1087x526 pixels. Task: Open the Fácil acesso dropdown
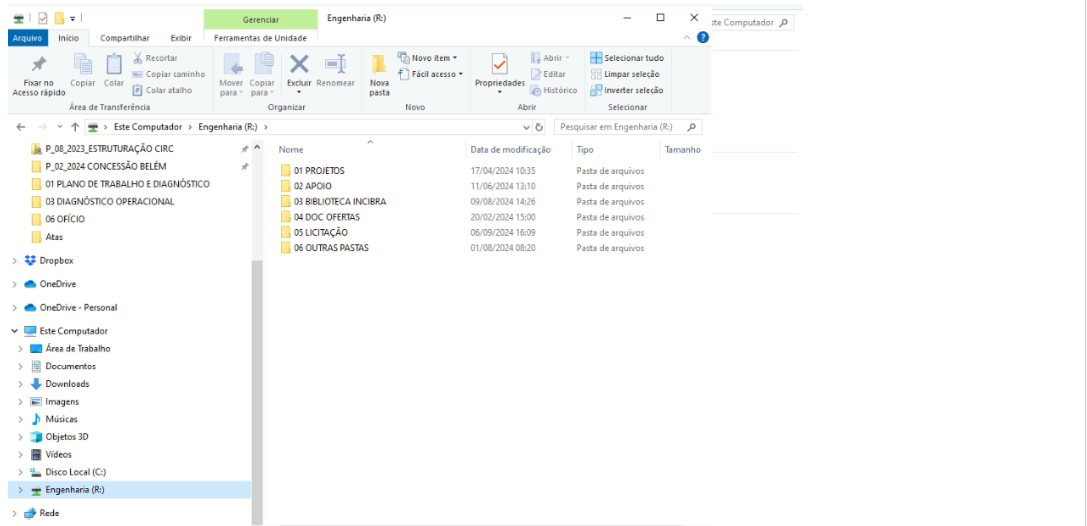click(431, 74)
